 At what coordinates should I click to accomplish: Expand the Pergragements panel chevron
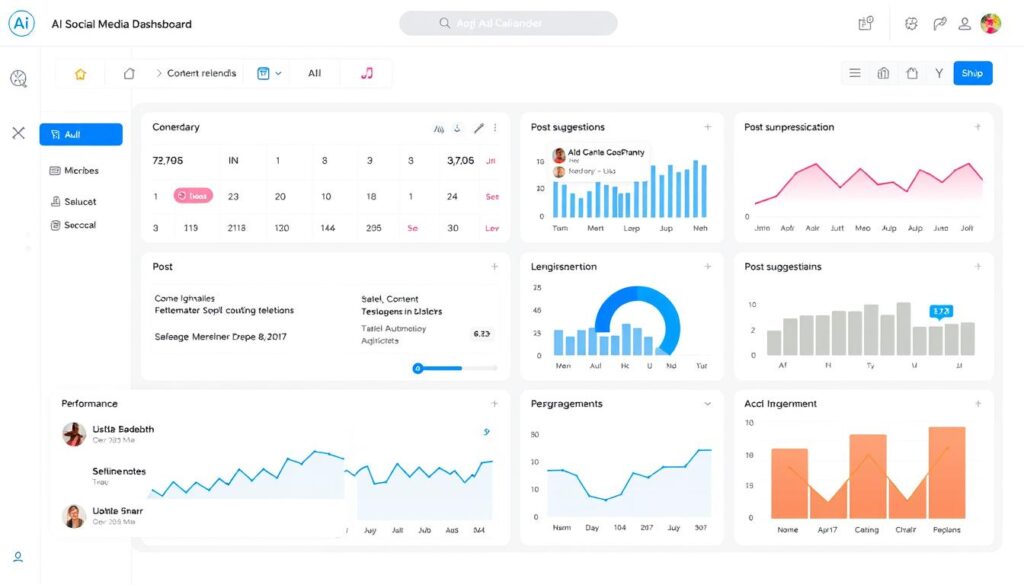708,404
